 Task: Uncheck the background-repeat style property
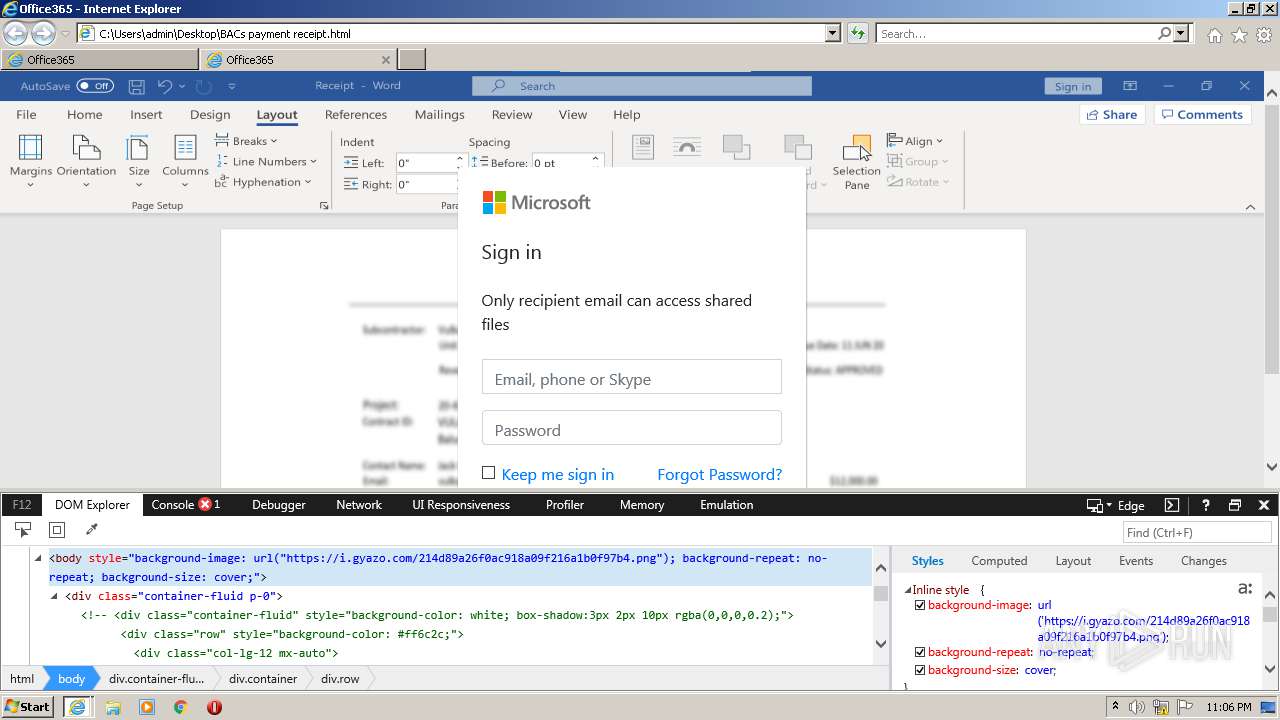pyautogui.click(x=920, y=652)
